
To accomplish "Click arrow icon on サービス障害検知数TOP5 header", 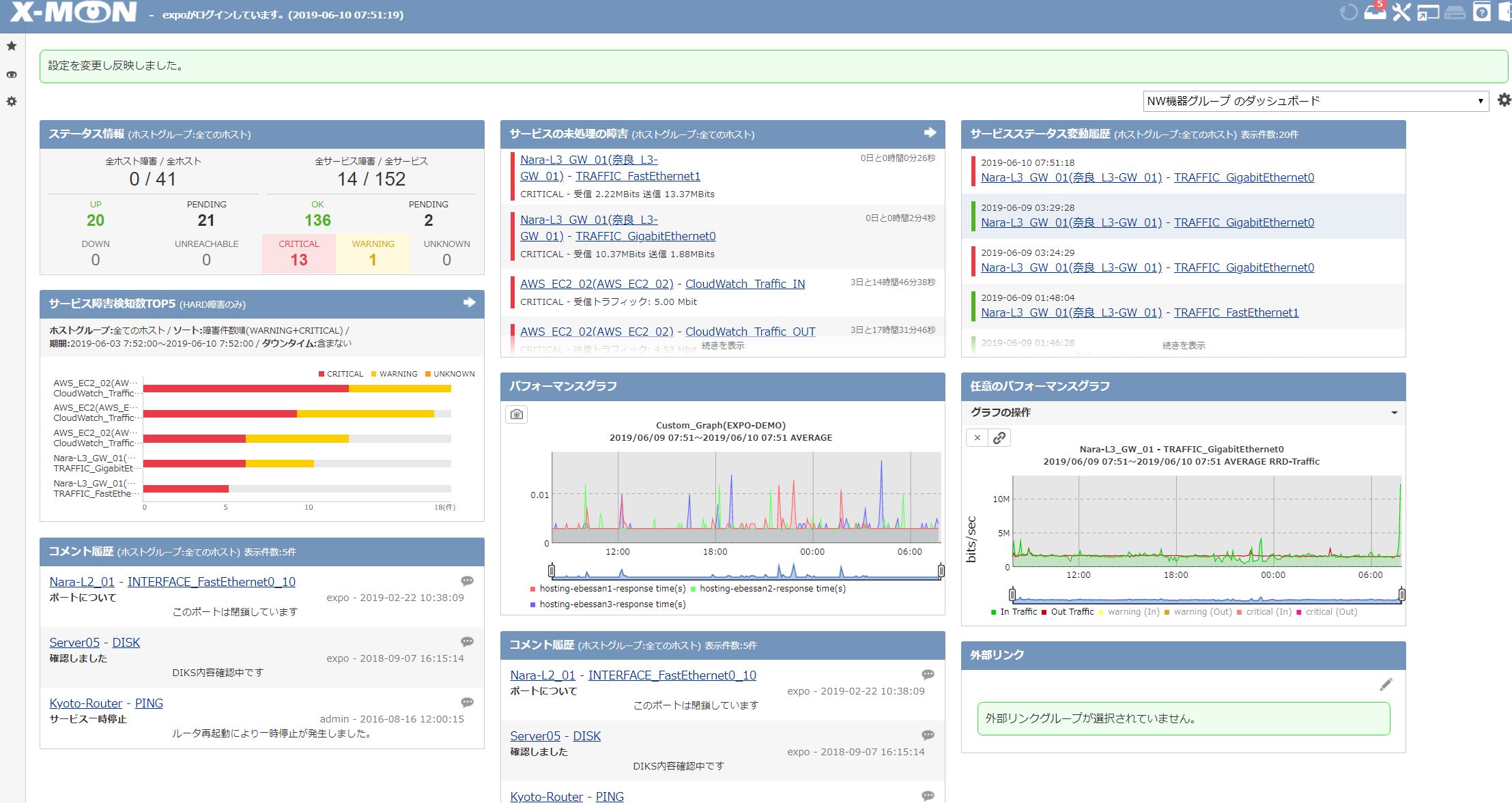I will point(469,302).
